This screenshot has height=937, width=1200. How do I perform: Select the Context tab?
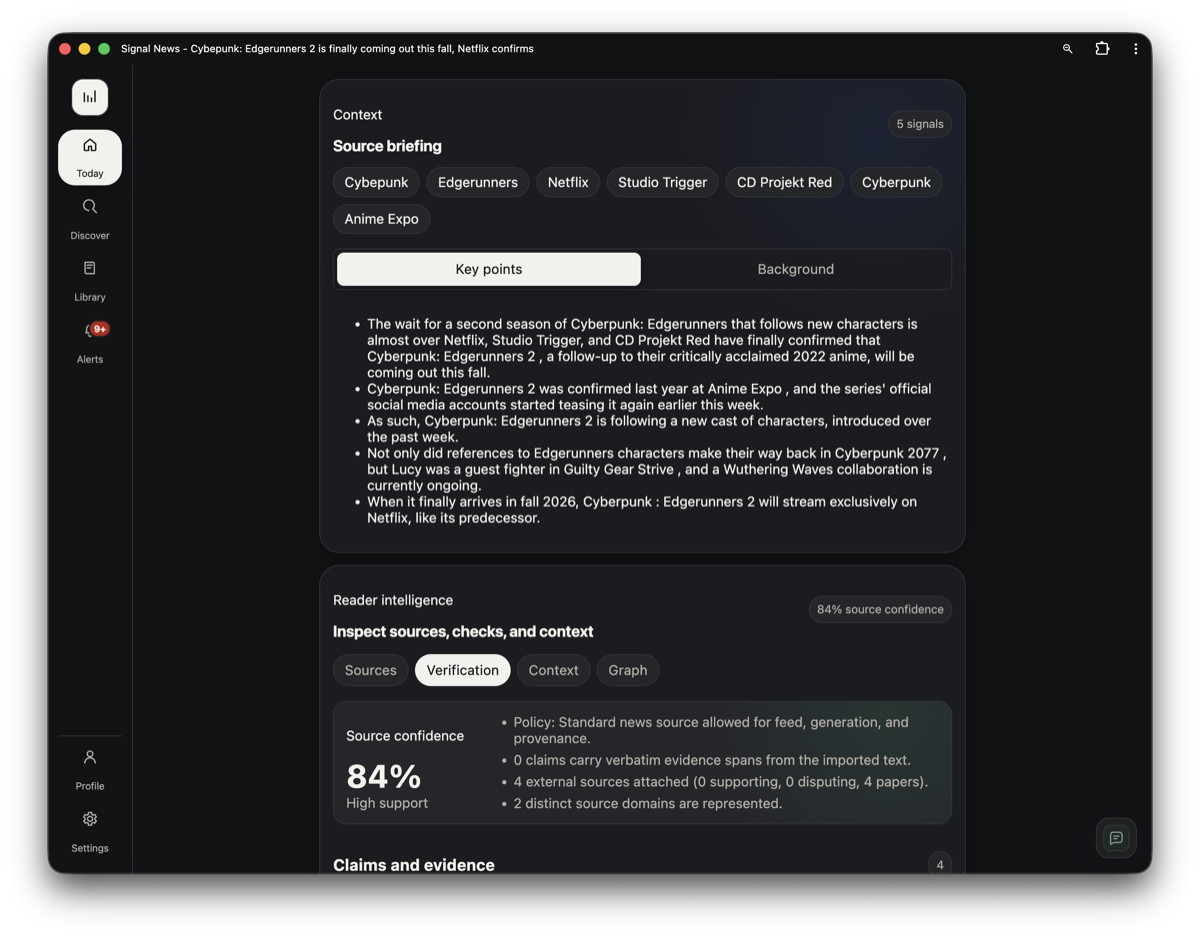pyautogui.click(x=554, y=670)
